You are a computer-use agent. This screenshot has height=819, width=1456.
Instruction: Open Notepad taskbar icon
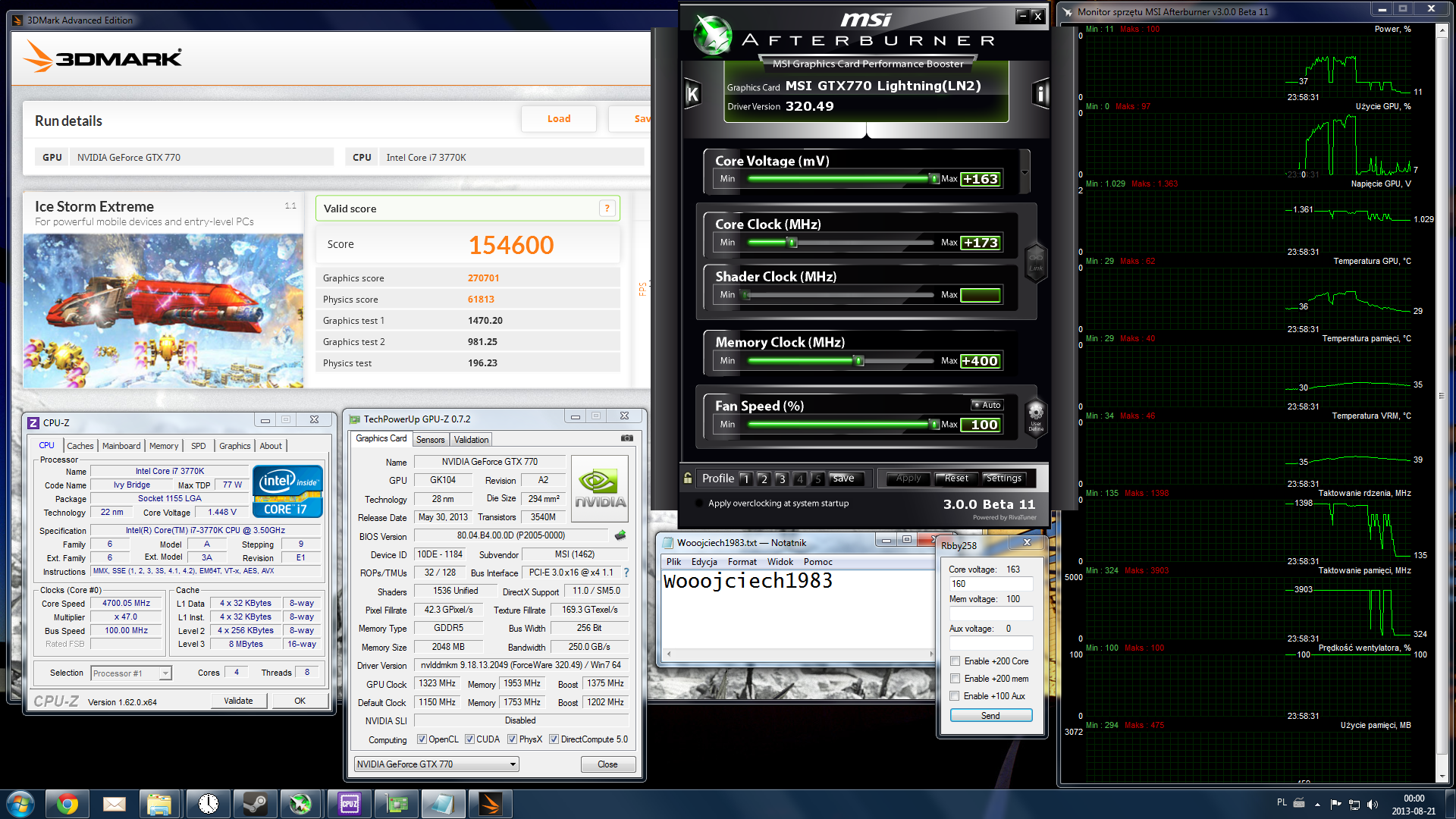click(x=443, y=804)
